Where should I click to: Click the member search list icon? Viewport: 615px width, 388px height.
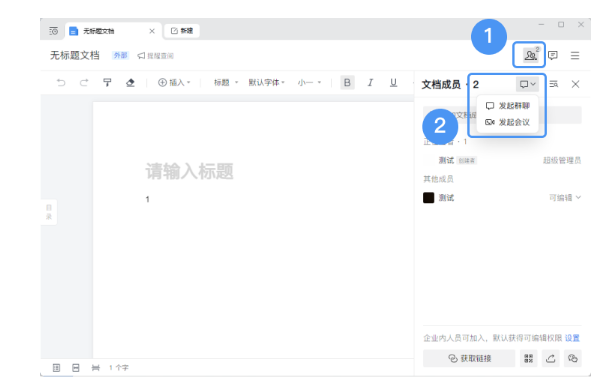554,84
